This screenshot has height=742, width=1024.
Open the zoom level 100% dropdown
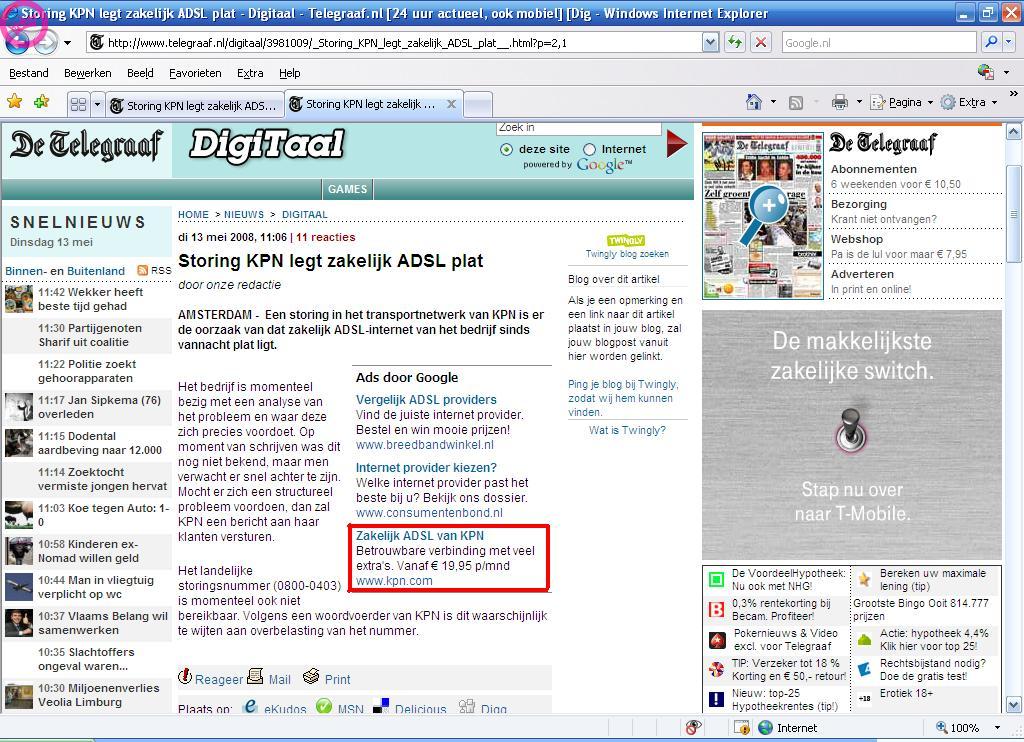point(997,728)
